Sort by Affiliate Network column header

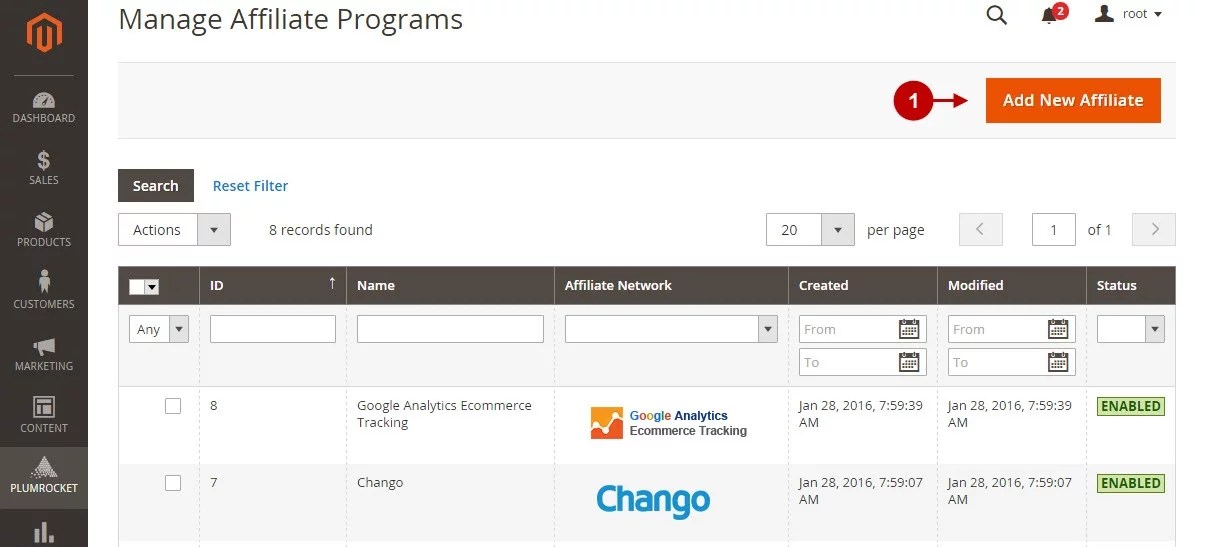618,285
